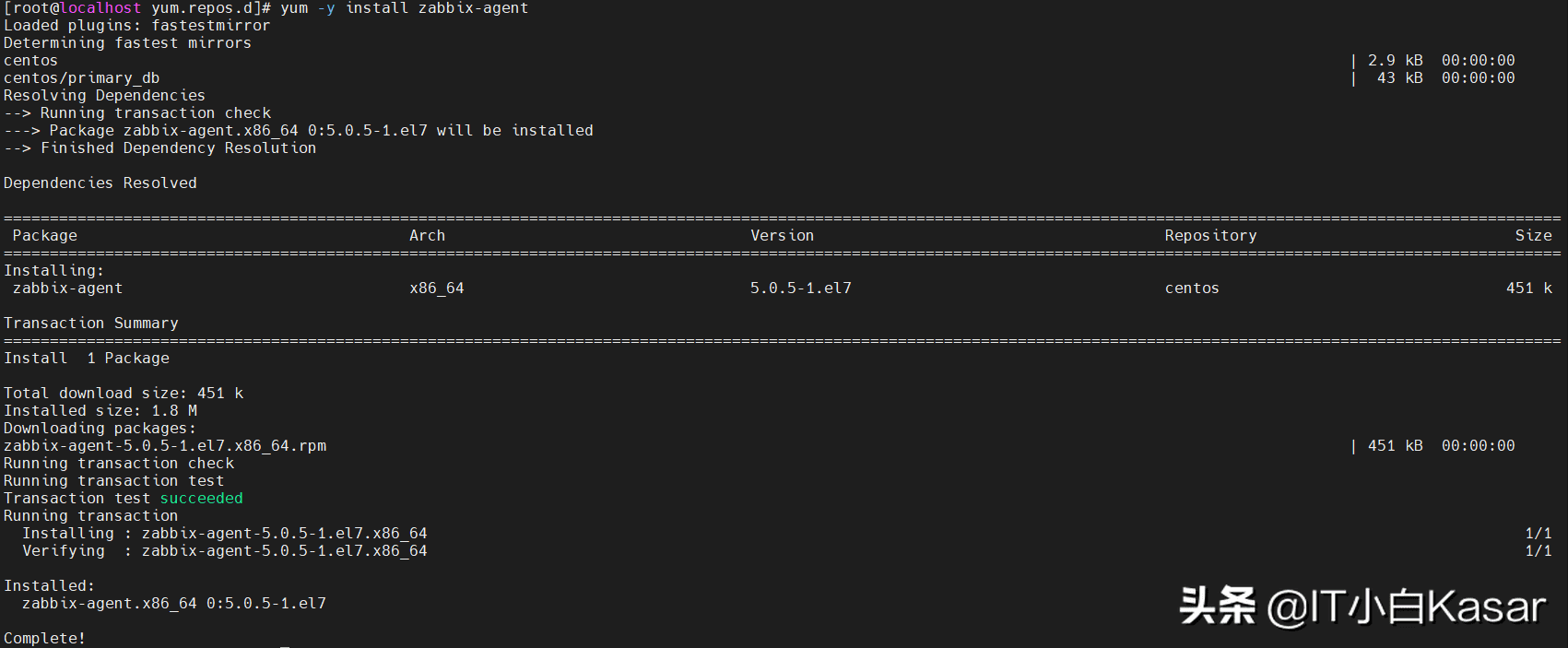Image resolution: width=1568 pixels, height=648 pixels.
Task: Click the 'Dependencies Resolved' text
Action: [100, 183]
